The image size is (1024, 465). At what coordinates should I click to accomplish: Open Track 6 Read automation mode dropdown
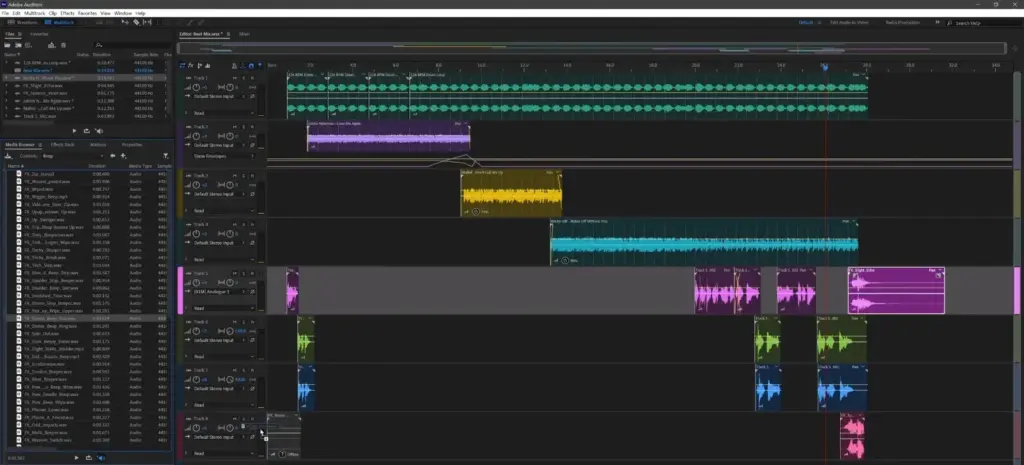point(223,357)
